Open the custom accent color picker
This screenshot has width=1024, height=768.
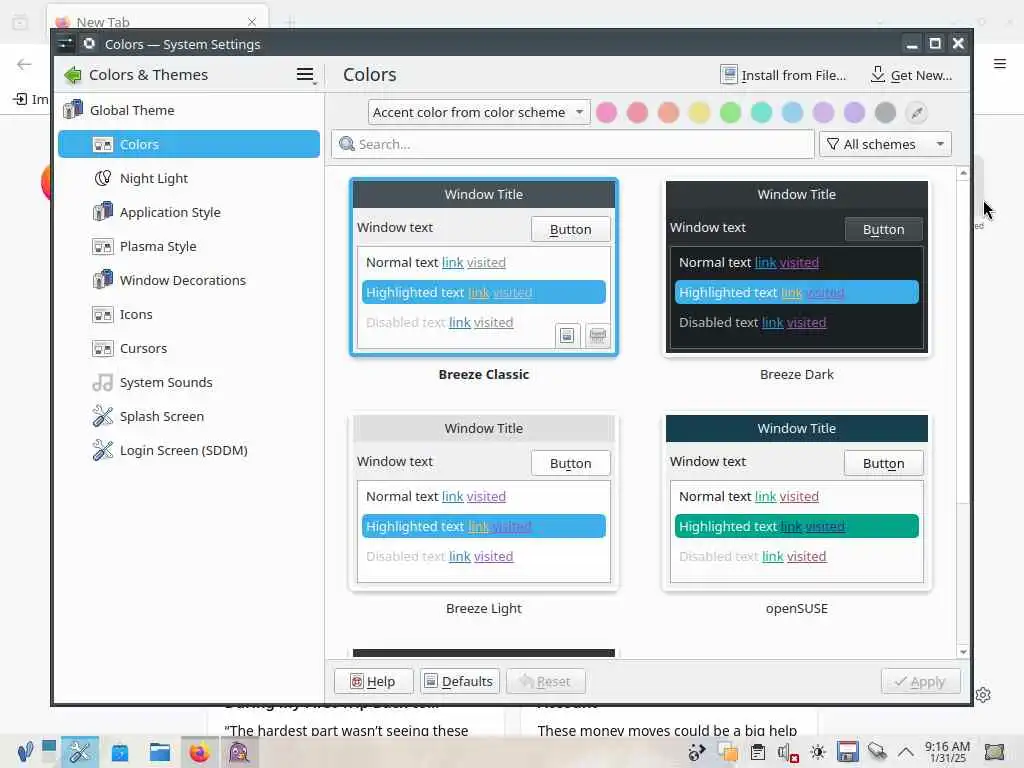(x=917, y=112)
